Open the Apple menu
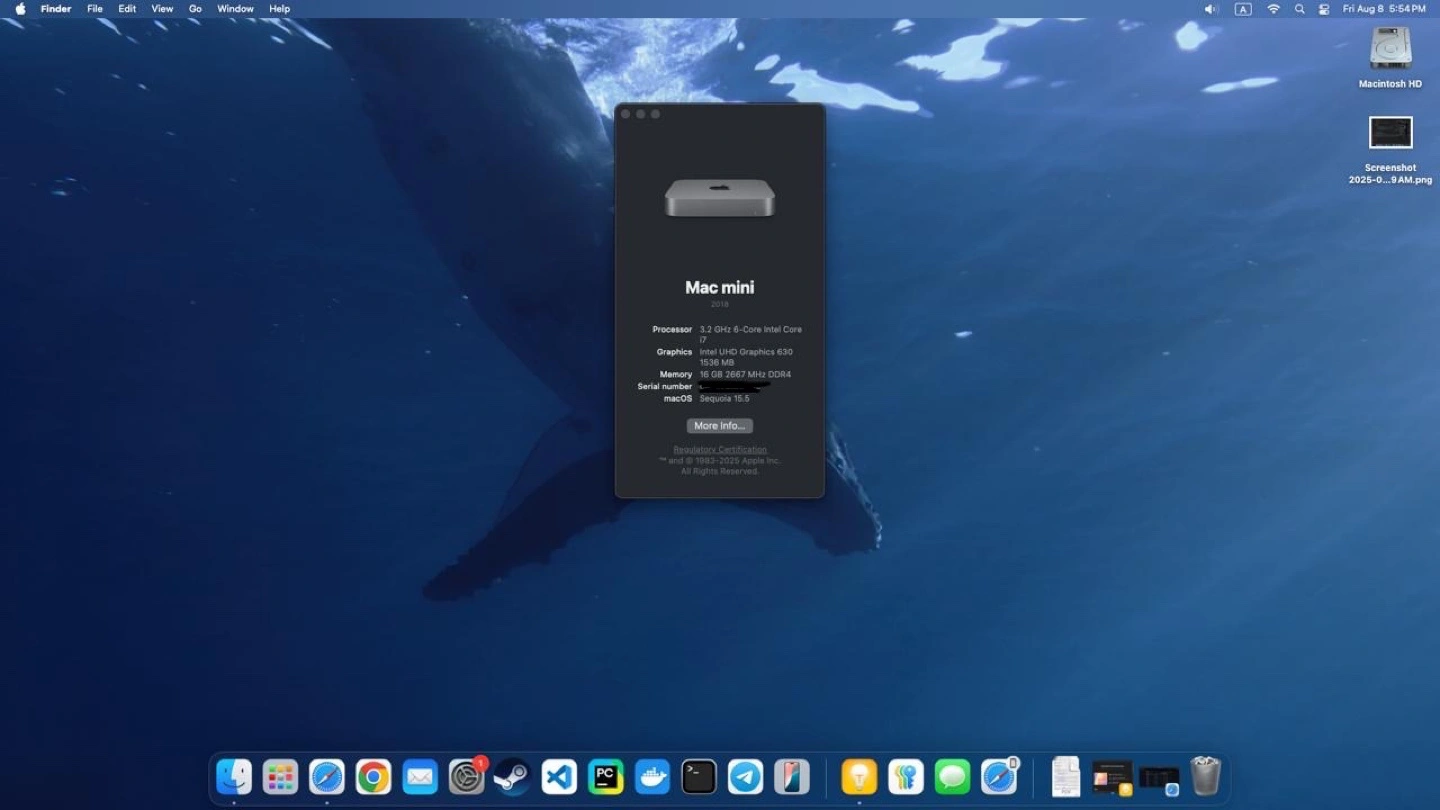Image resolution: width=1440 pixels, height=810 pixels. coord(20,9)
